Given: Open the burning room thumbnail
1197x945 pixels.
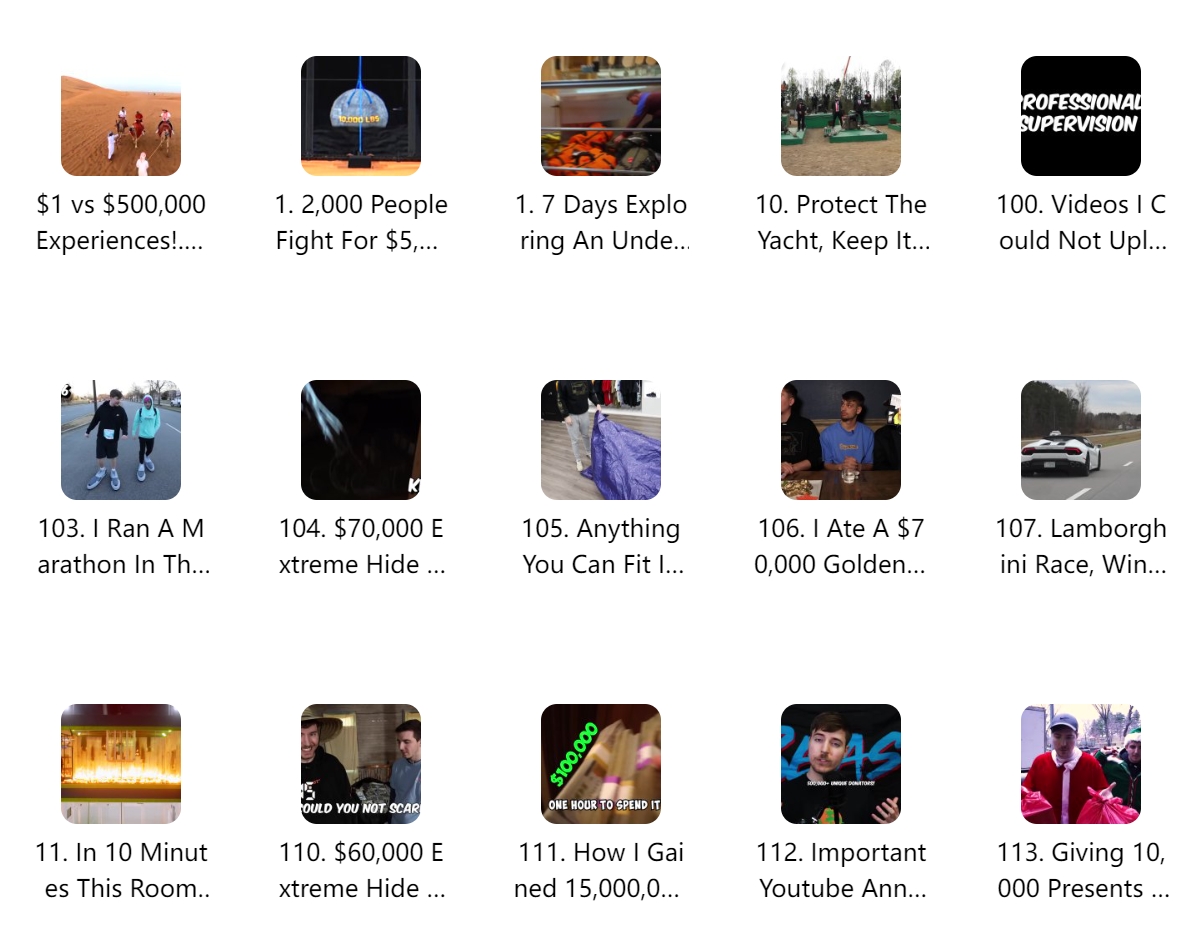Looking at the screenshot, I should (x=121, y=764).
